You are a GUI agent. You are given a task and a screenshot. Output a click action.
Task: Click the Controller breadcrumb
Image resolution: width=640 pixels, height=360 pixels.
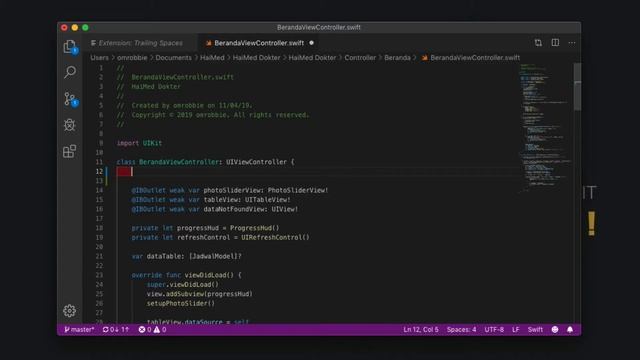[360, 58]
